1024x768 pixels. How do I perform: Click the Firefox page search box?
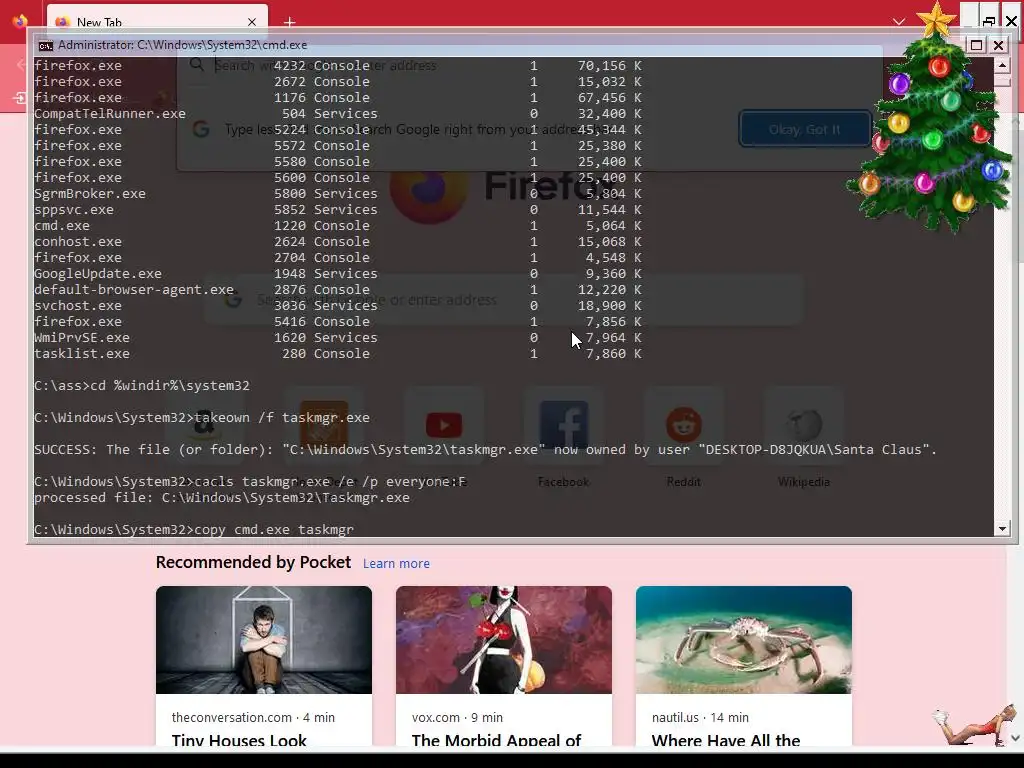click(503, 300)
